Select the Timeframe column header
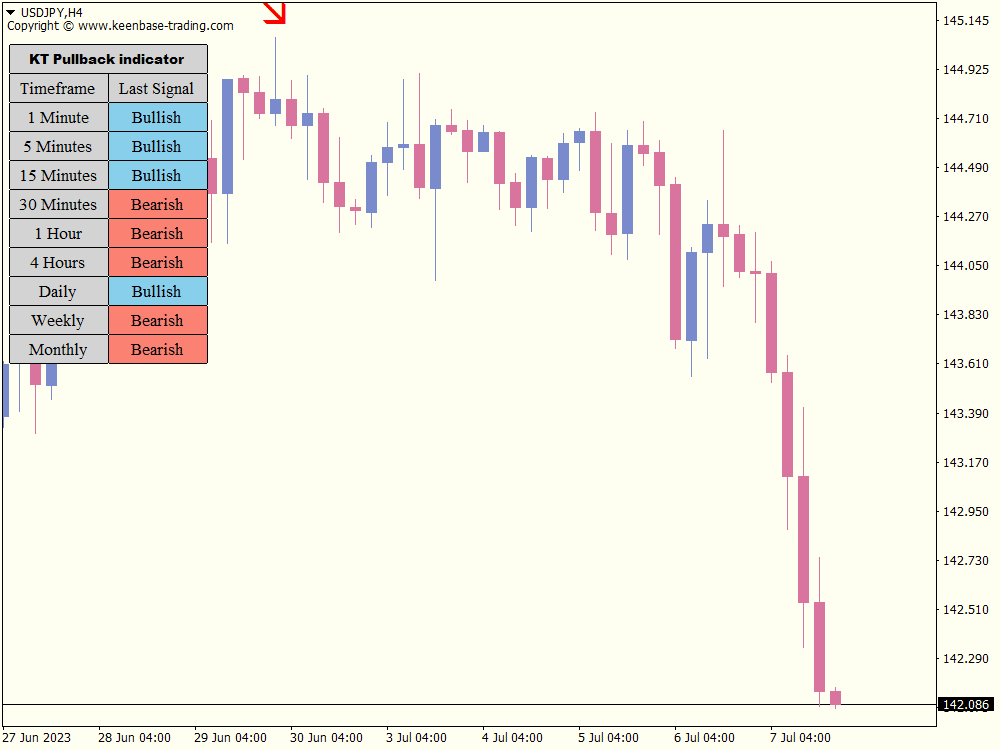1000x750 pixels. tap(58, 88)
